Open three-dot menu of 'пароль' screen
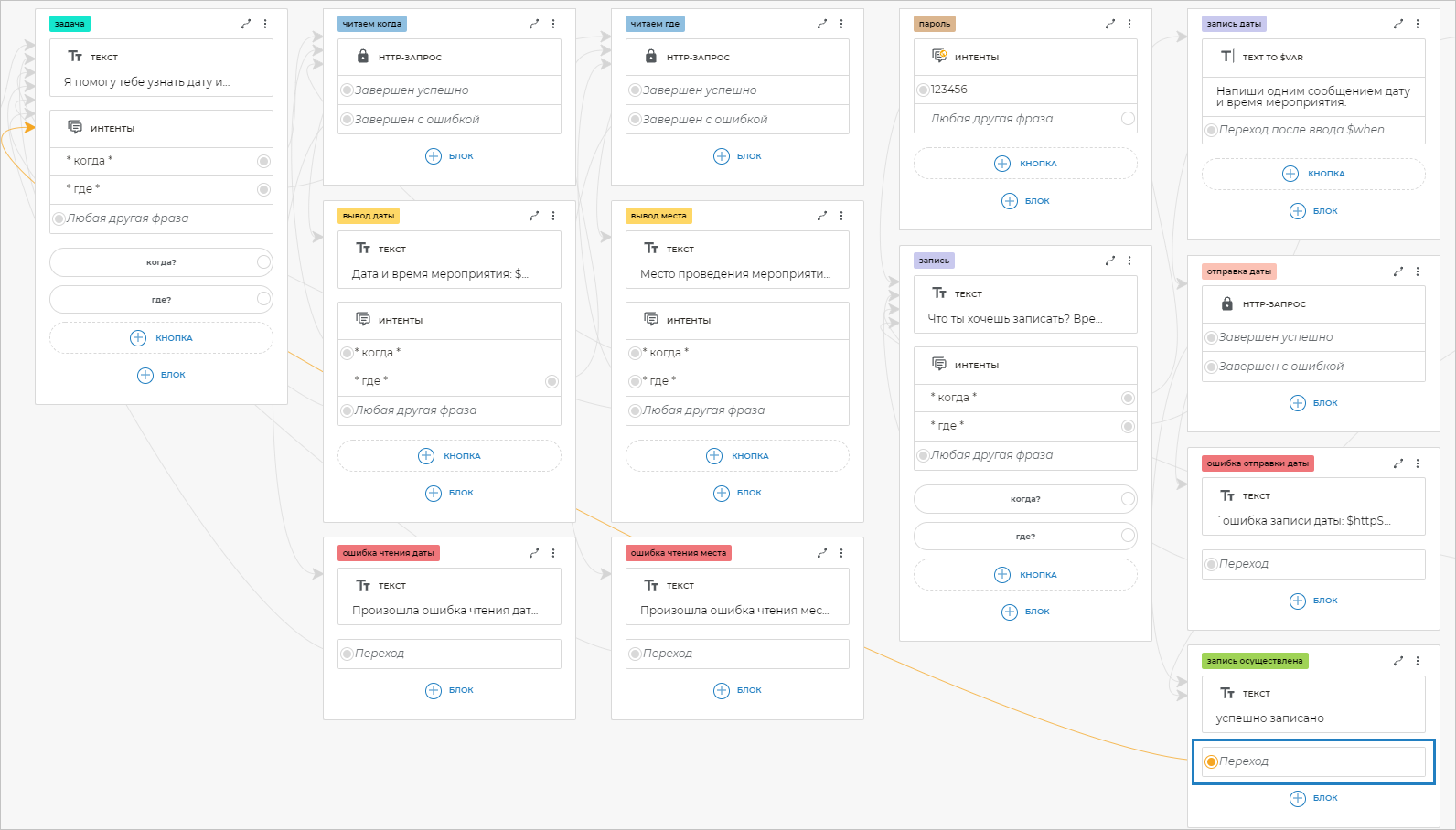This screenshot has width=1456, height=830. point(1129,24)
